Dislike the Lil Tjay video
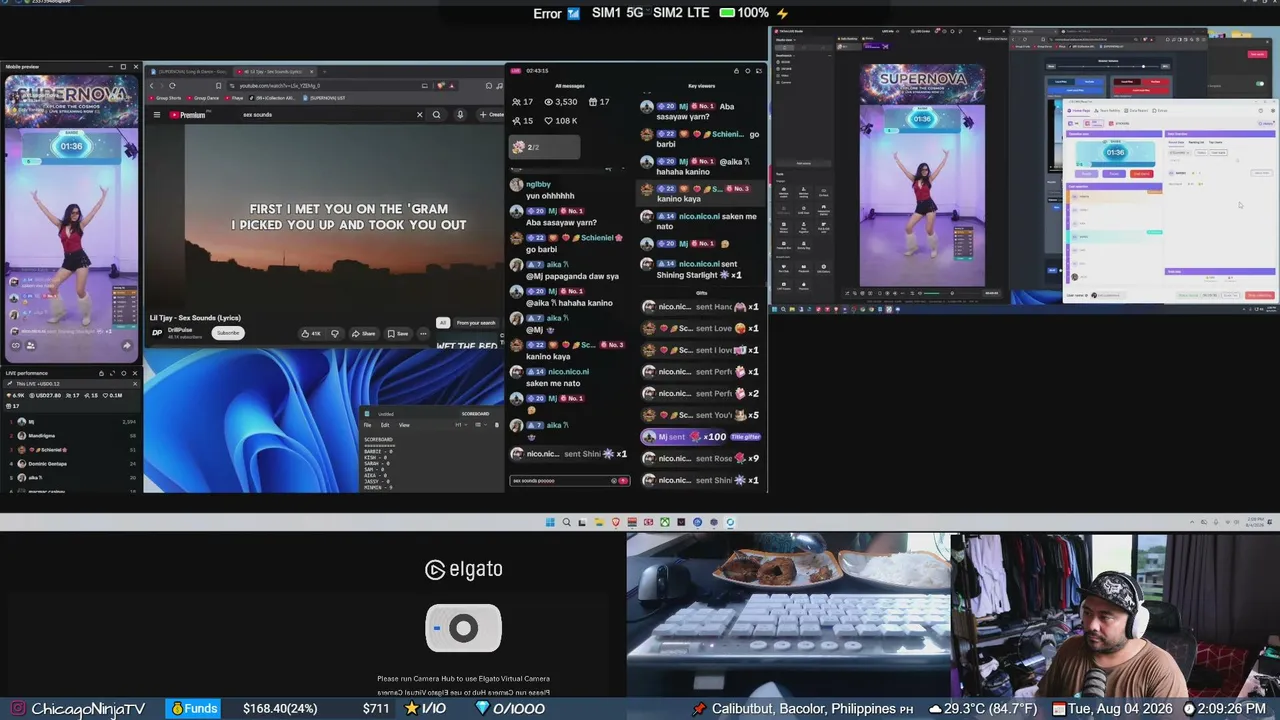The width and height of the screenshot is (1280, 720). (335, 333)
